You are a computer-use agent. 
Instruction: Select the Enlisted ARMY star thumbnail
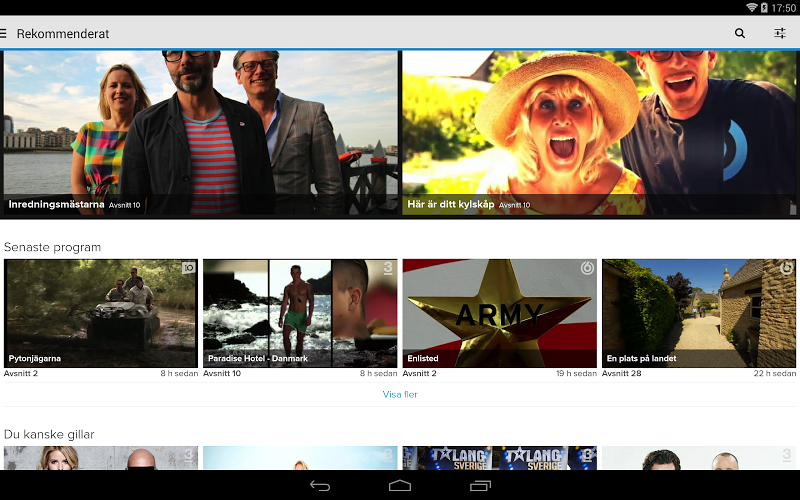pyautogui.click(x=499, y=313)
